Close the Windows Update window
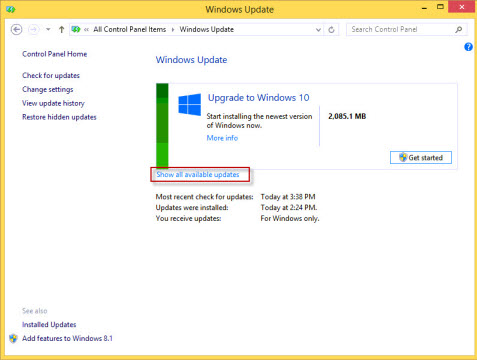The height and width of the screenshot is (360, 477). point(462,7)
